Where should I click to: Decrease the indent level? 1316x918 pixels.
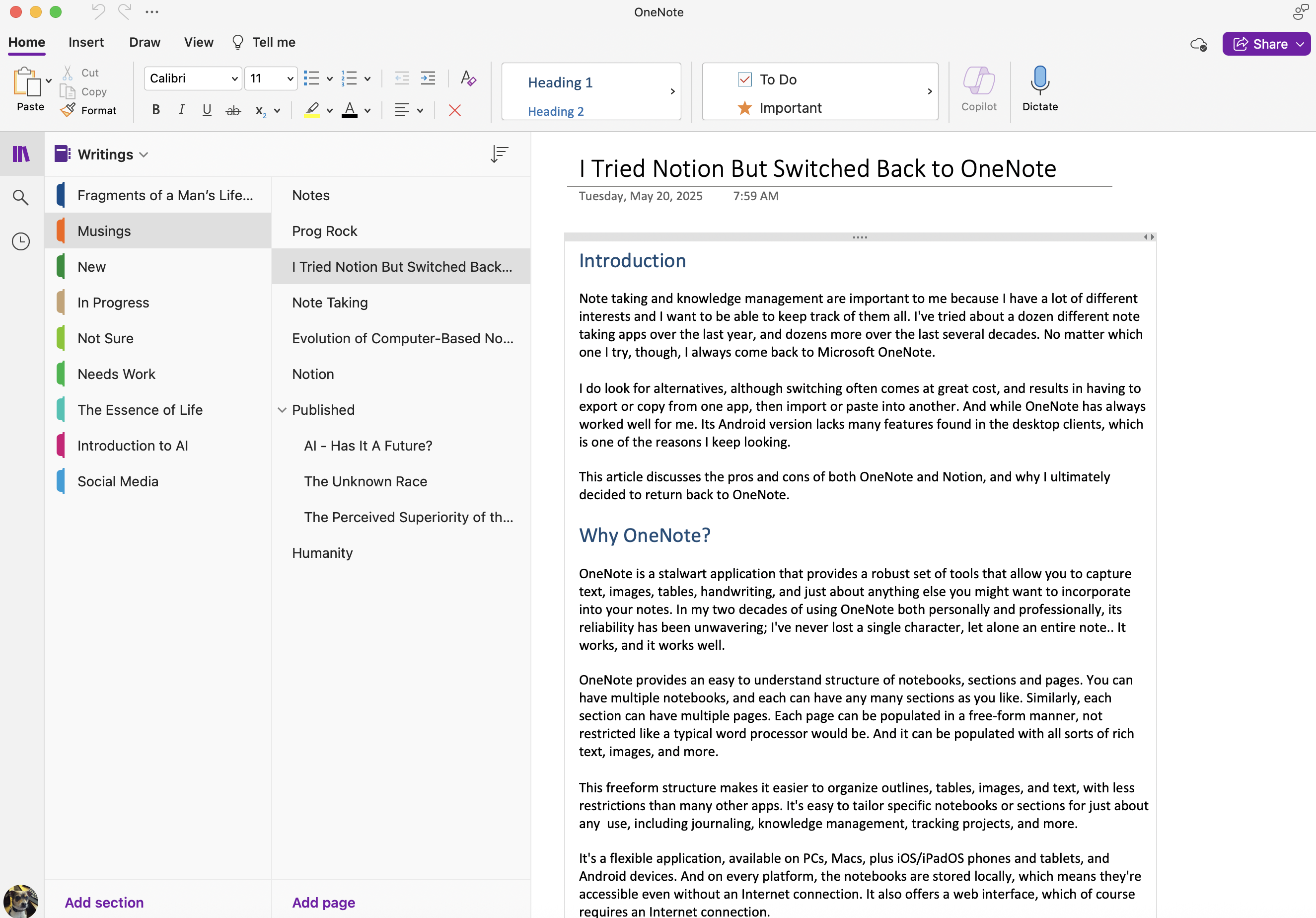[x=402, y=78]
